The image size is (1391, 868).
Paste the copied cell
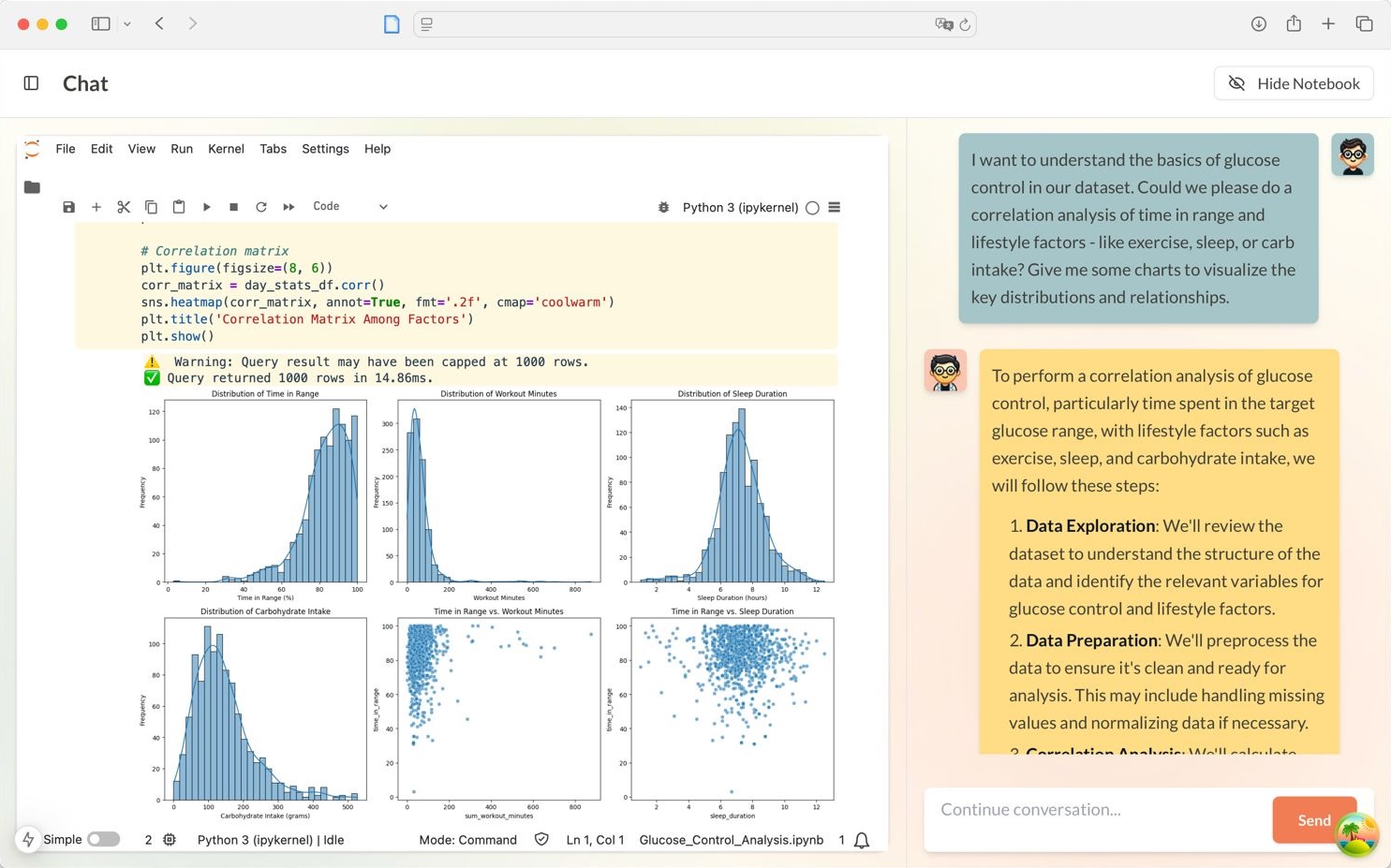pos(178,206)
